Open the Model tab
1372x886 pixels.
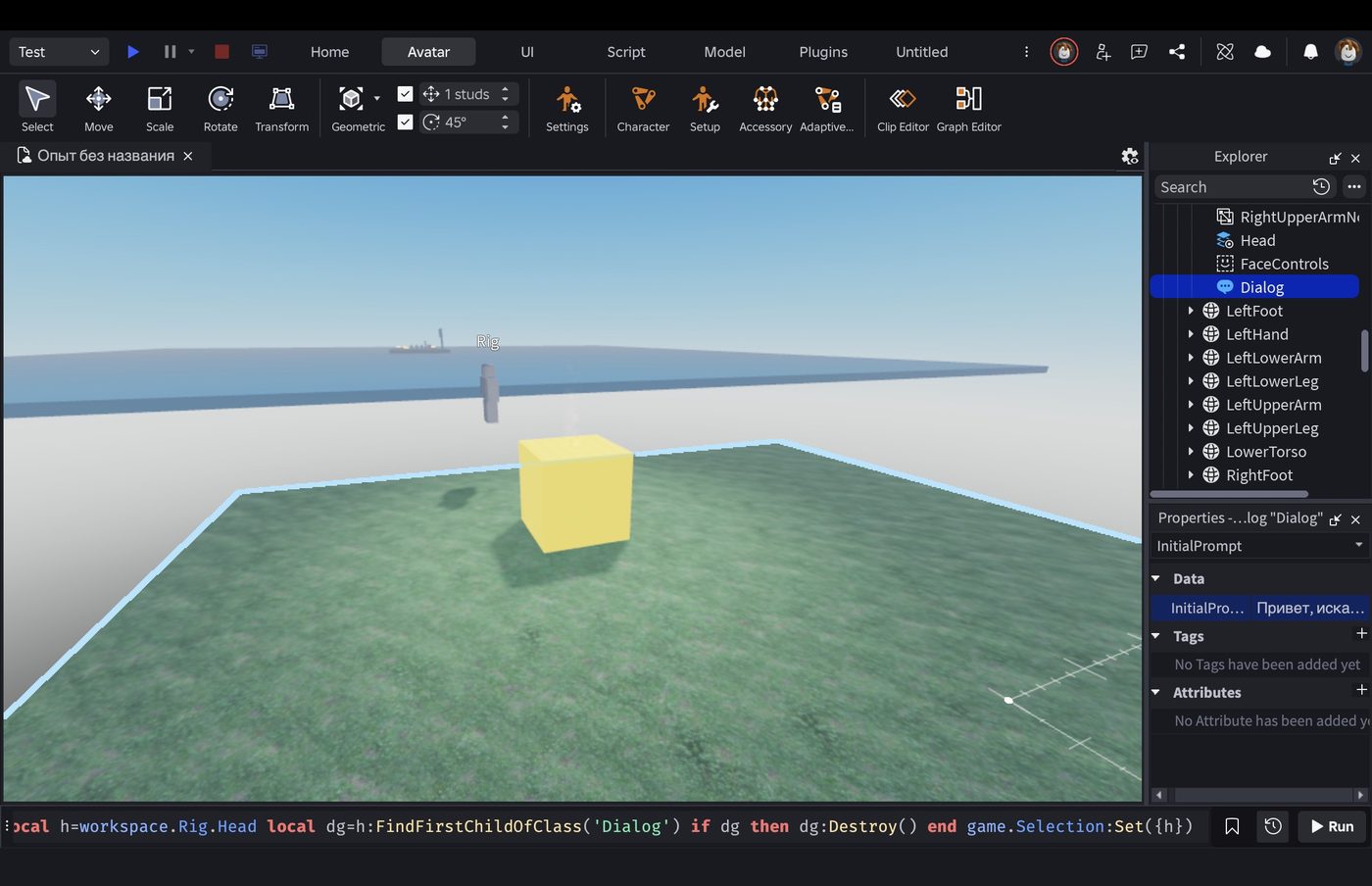[724, 52]
